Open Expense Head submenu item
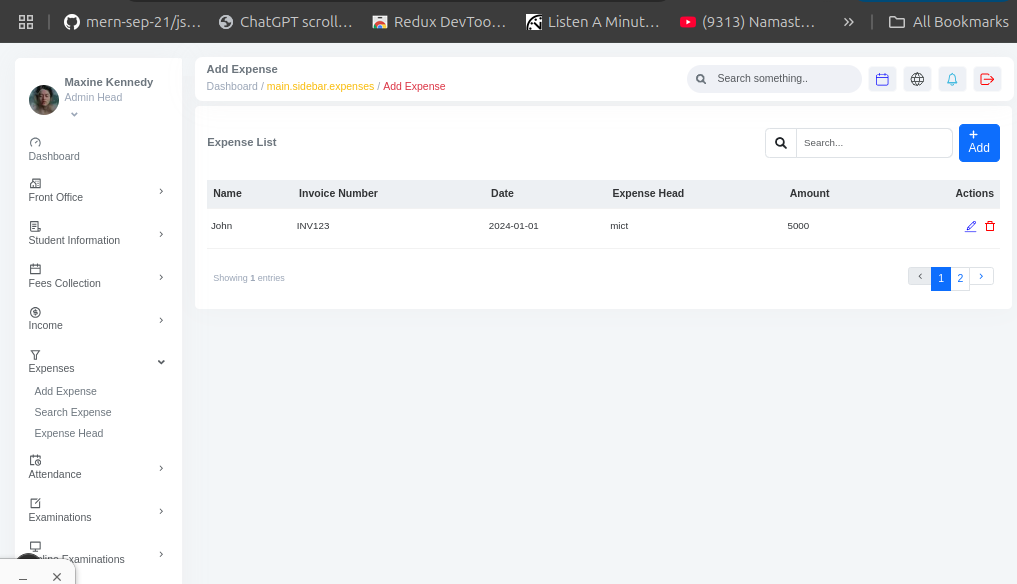Screen dimensions: 1017x584 (x=69, y=433)
